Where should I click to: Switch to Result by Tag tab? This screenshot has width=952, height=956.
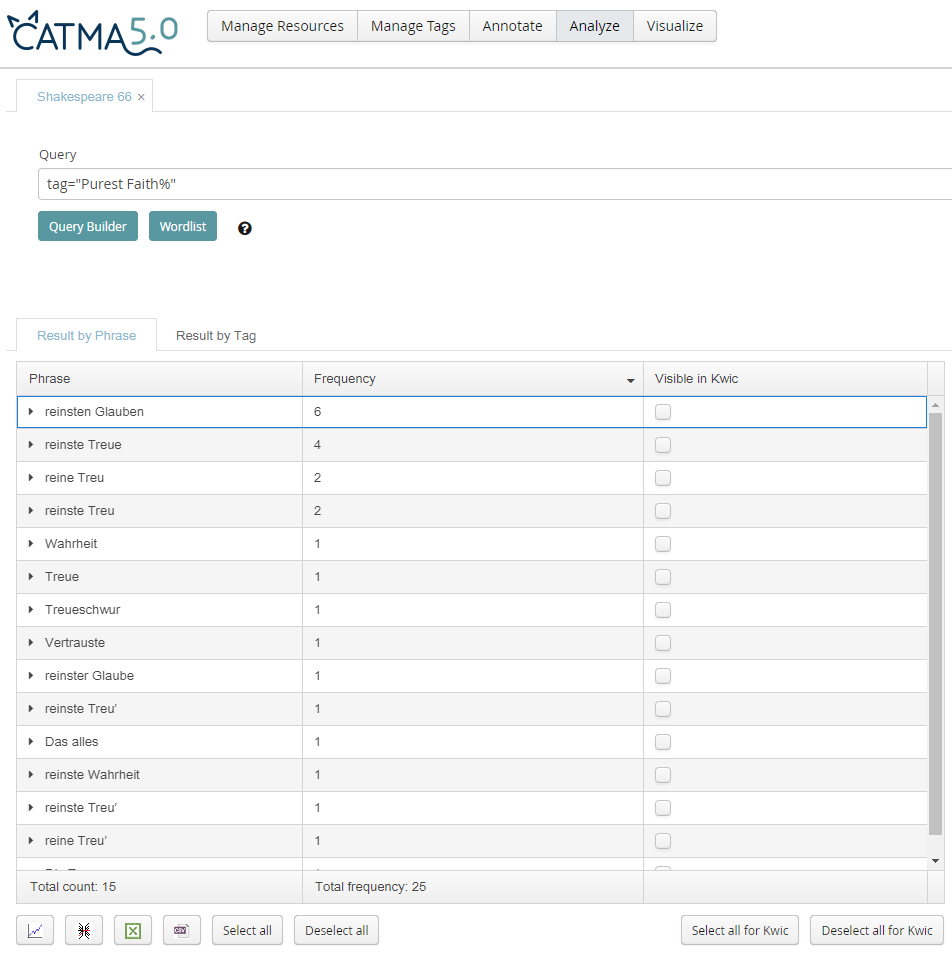[x=216, y=336]
